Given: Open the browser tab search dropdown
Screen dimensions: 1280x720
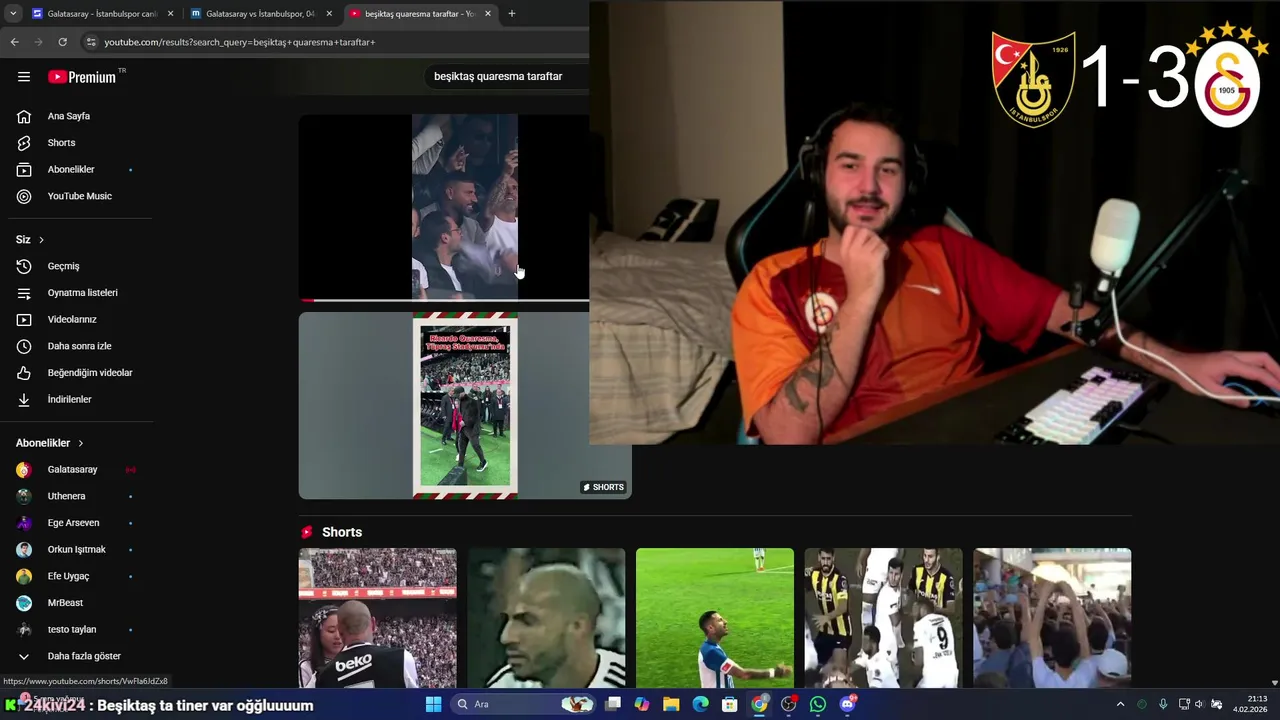Looking at the screenshot, I should 12,14.
